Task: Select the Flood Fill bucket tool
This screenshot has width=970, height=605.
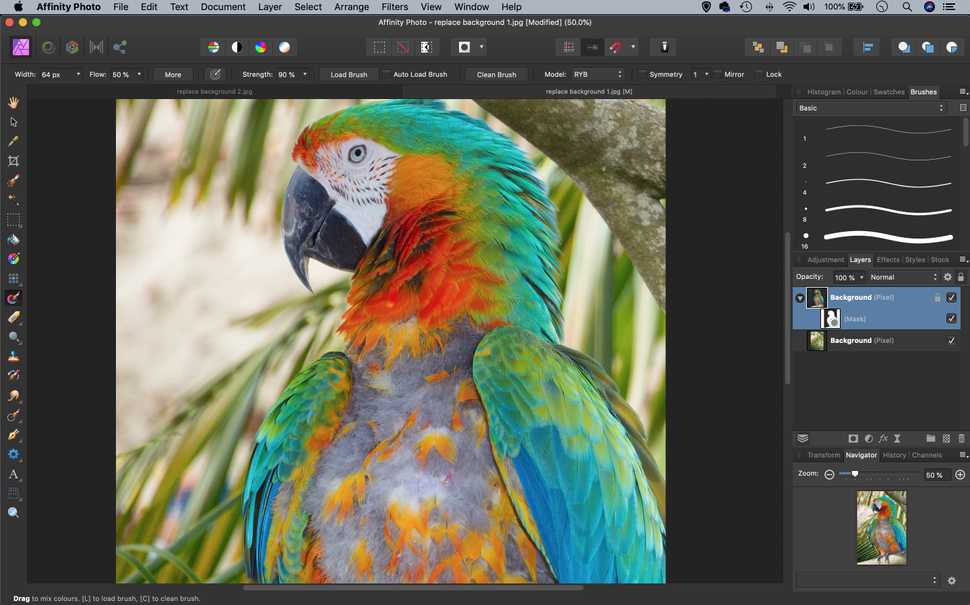Action: point(13,239)
